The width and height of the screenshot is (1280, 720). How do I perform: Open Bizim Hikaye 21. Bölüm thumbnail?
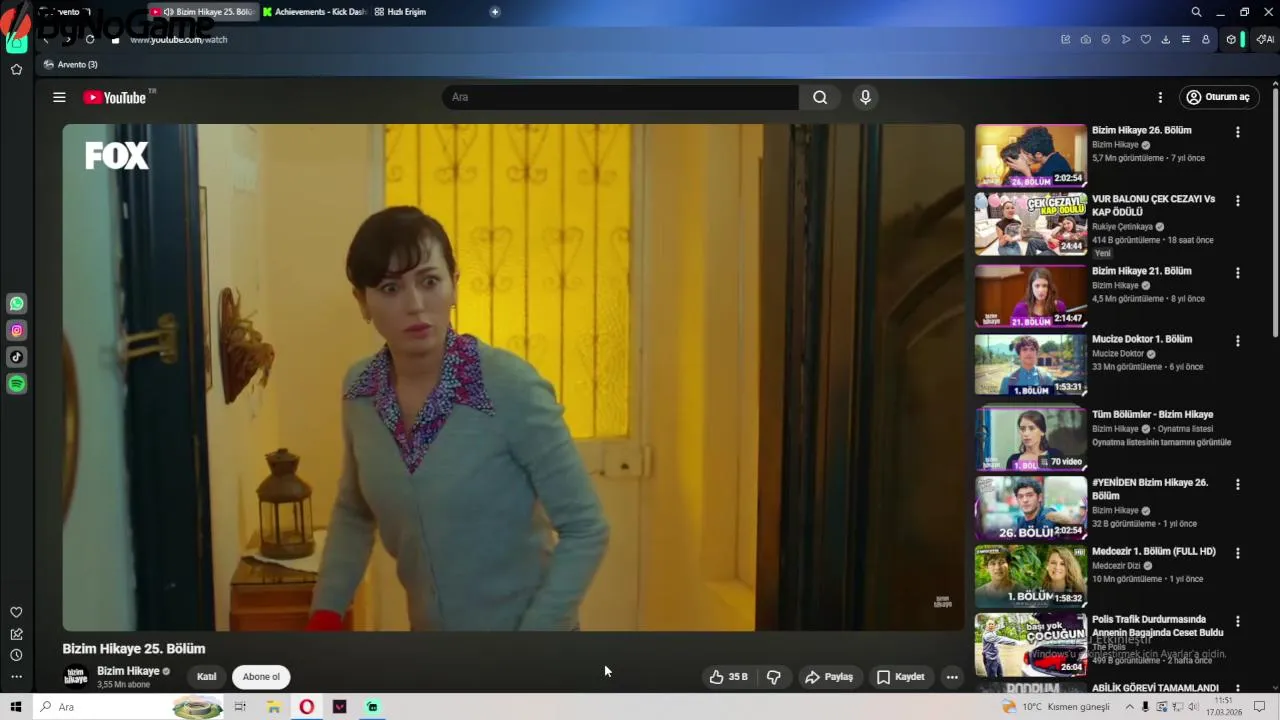[x=1030, y=296]
